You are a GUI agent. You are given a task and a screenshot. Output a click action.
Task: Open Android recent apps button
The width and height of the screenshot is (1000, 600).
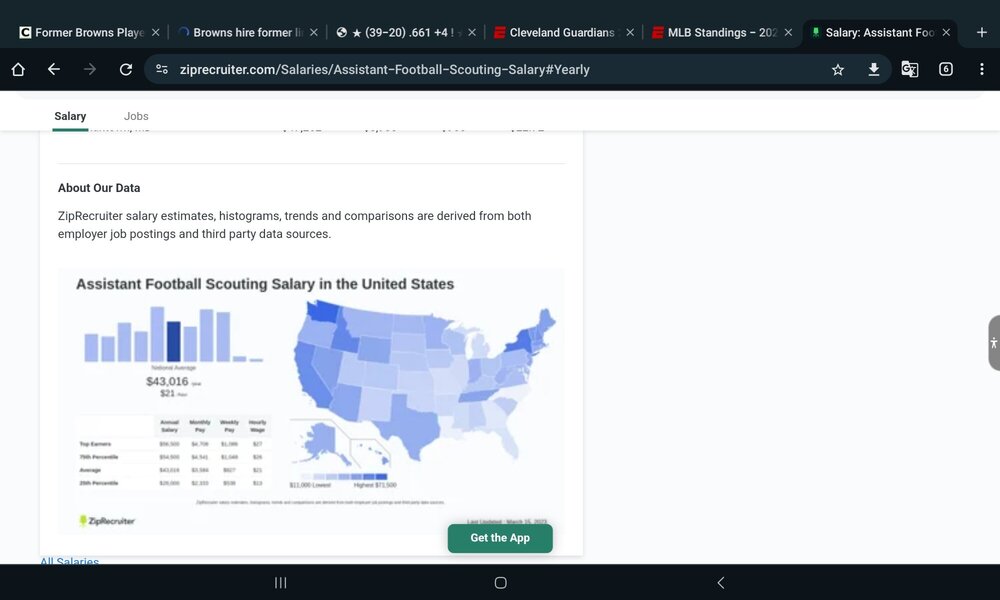(x=280, y=582)
